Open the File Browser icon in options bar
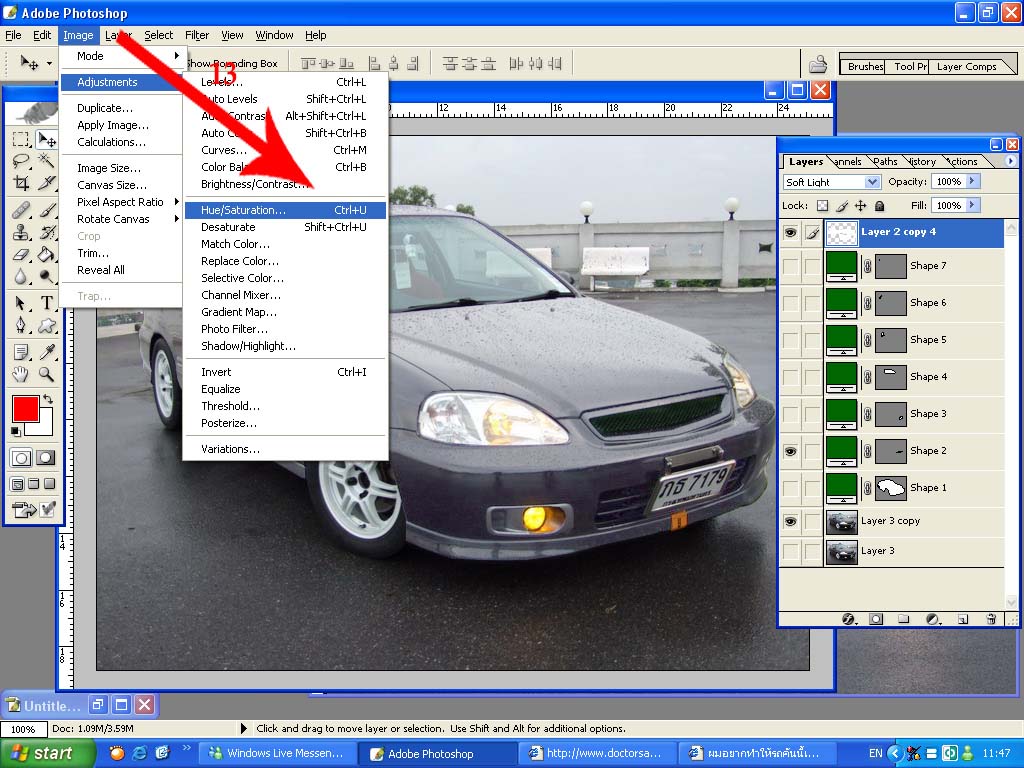The height and width of the screenshot is (768, 1024). (818, 64)
